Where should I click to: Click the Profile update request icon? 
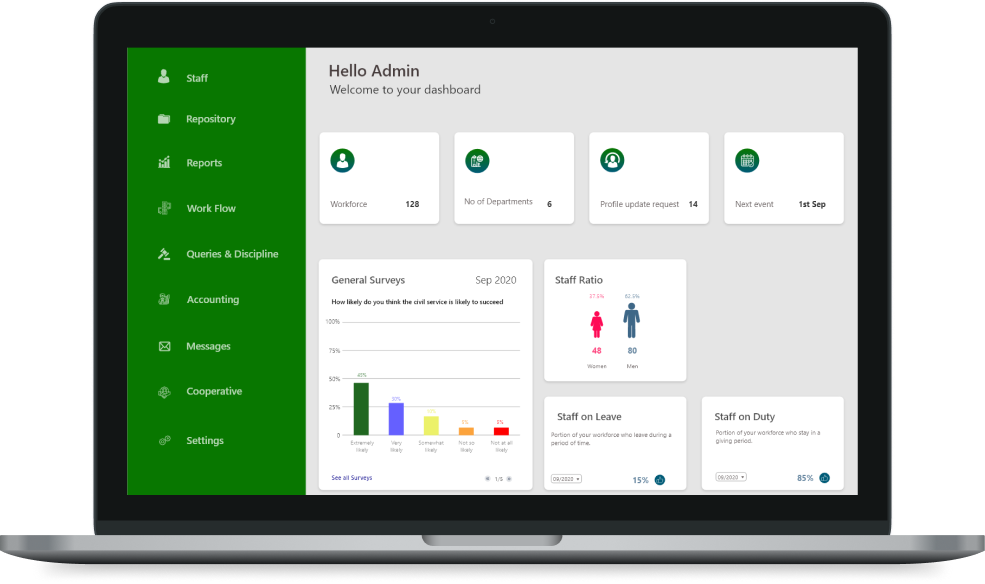pyautogui.click(x=612, y=159)
